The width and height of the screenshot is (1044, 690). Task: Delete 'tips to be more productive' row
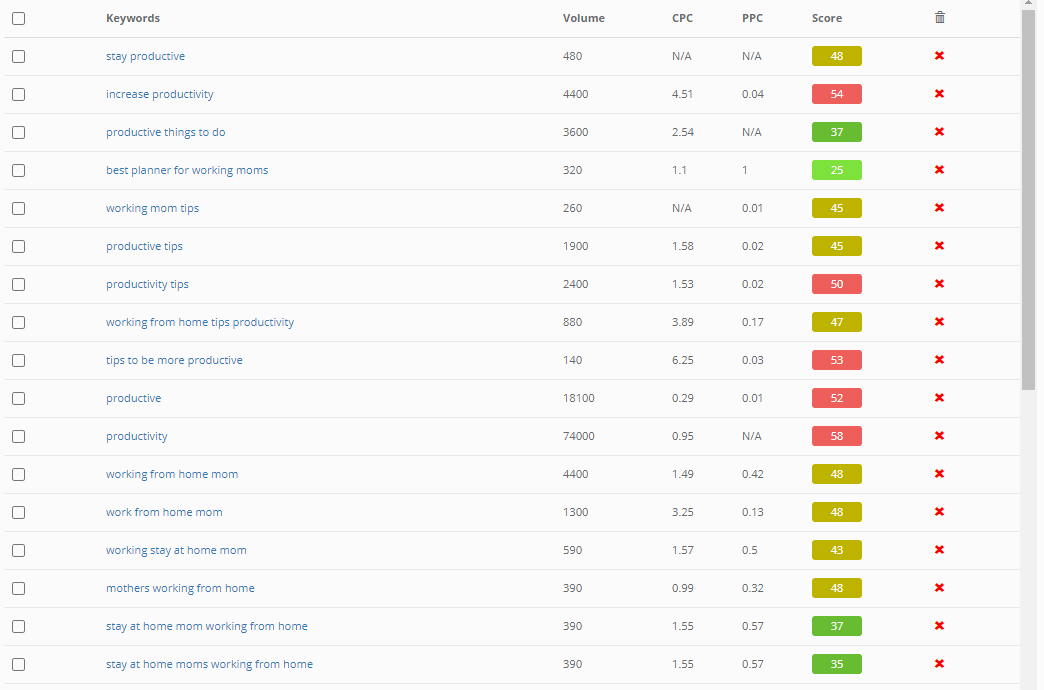pos(939,360)
